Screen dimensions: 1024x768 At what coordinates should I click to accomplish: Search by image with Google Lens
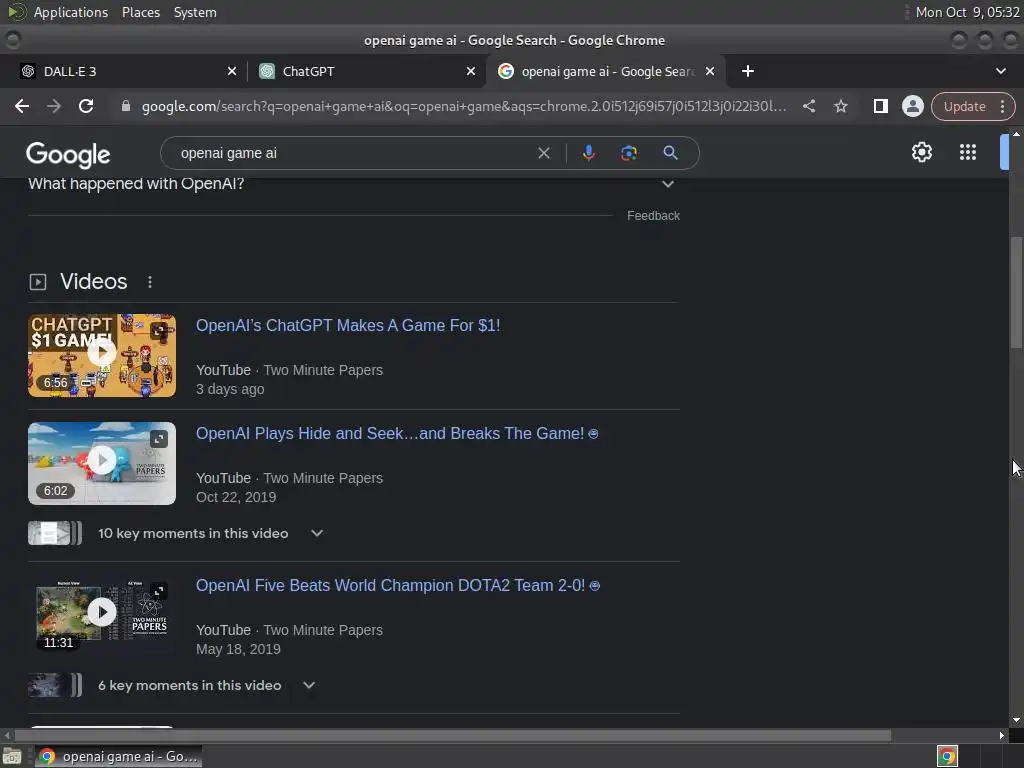tap(628, 153)
